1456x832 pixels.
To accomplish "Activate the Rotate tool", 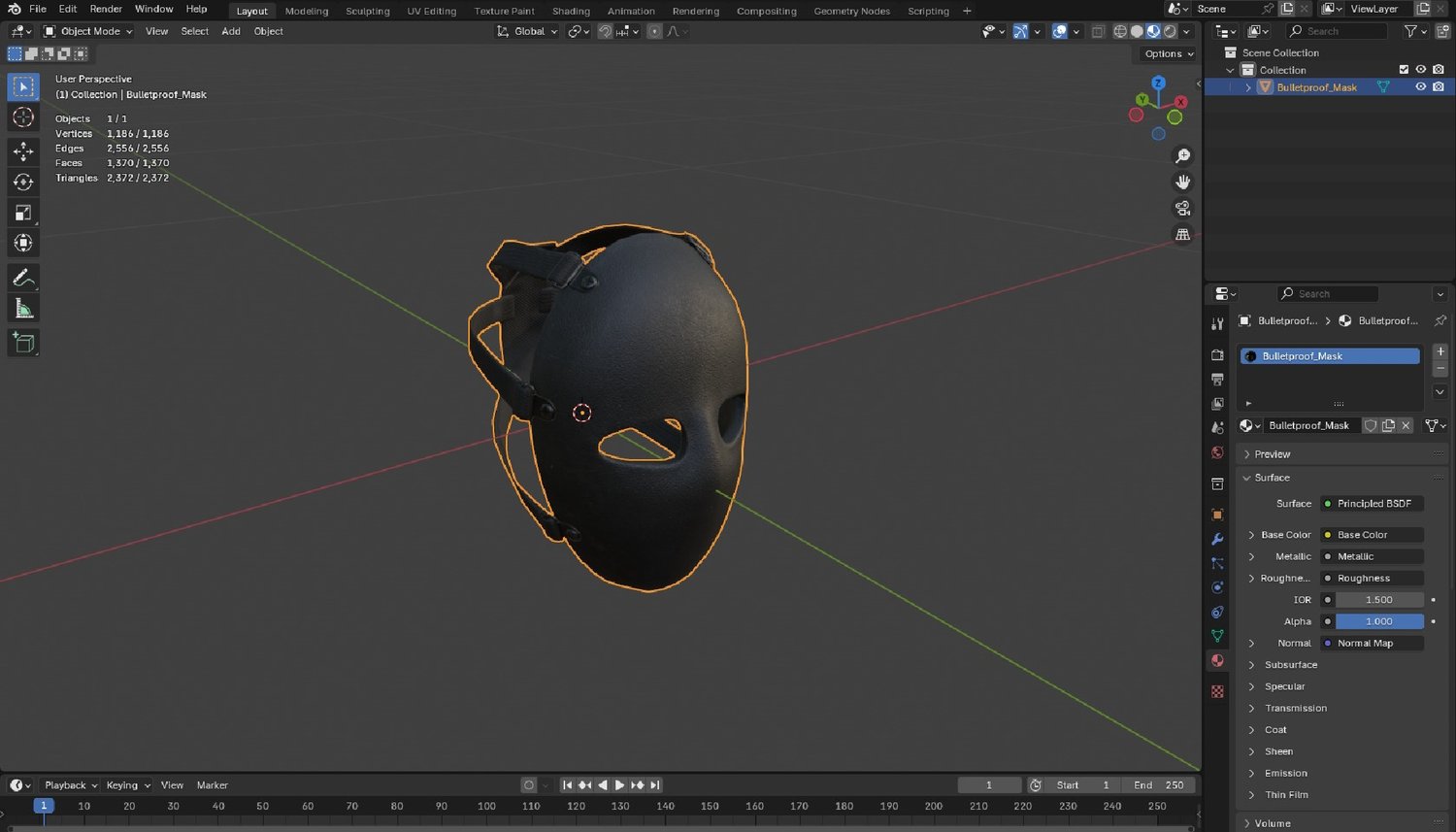I will click(23, 182).
